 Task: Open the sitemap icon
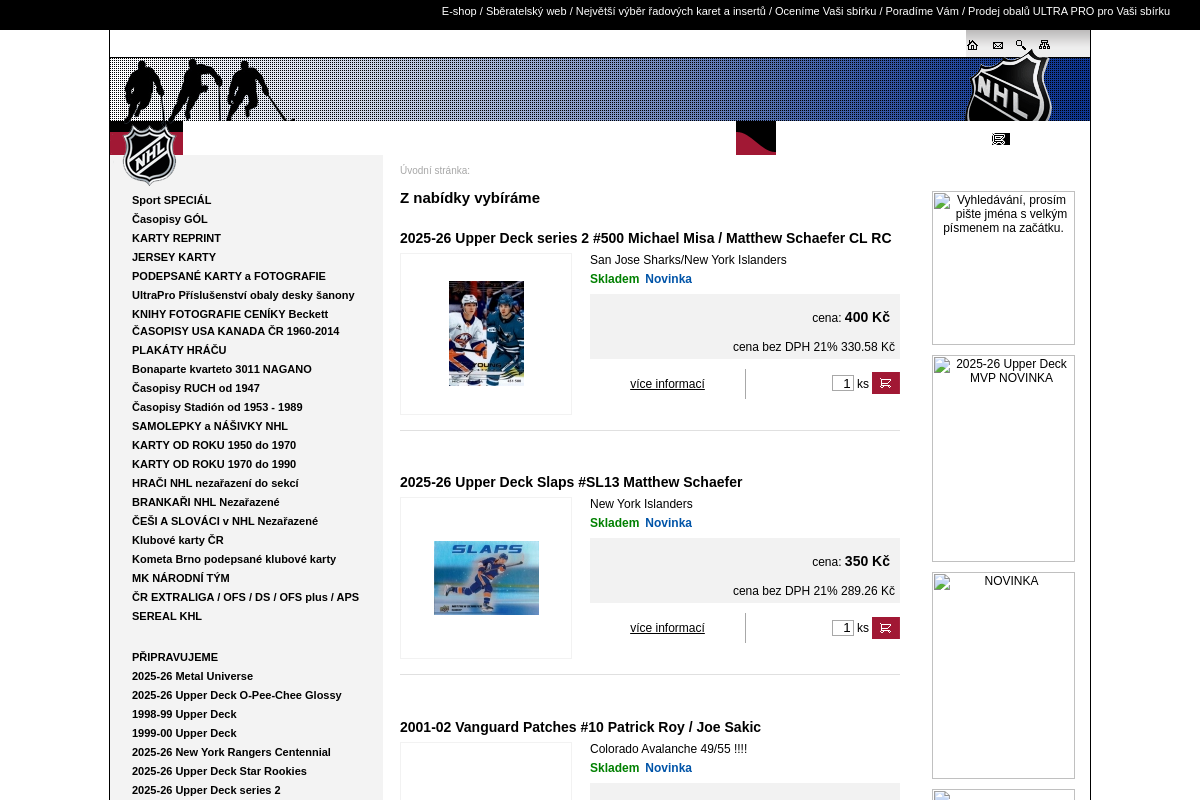1044,45
